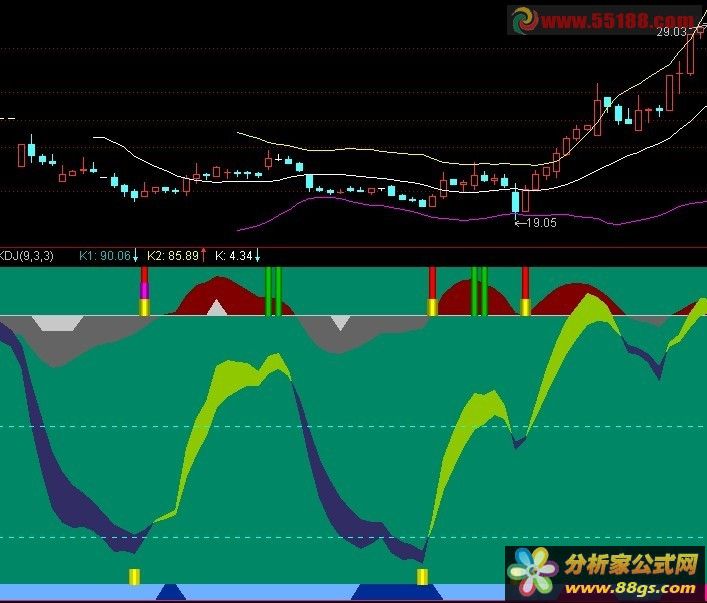The width and height of the screenshot is (707, 603).
Task: Click the white upward triangle inside the dark red hump
Action: pos(217,308)
